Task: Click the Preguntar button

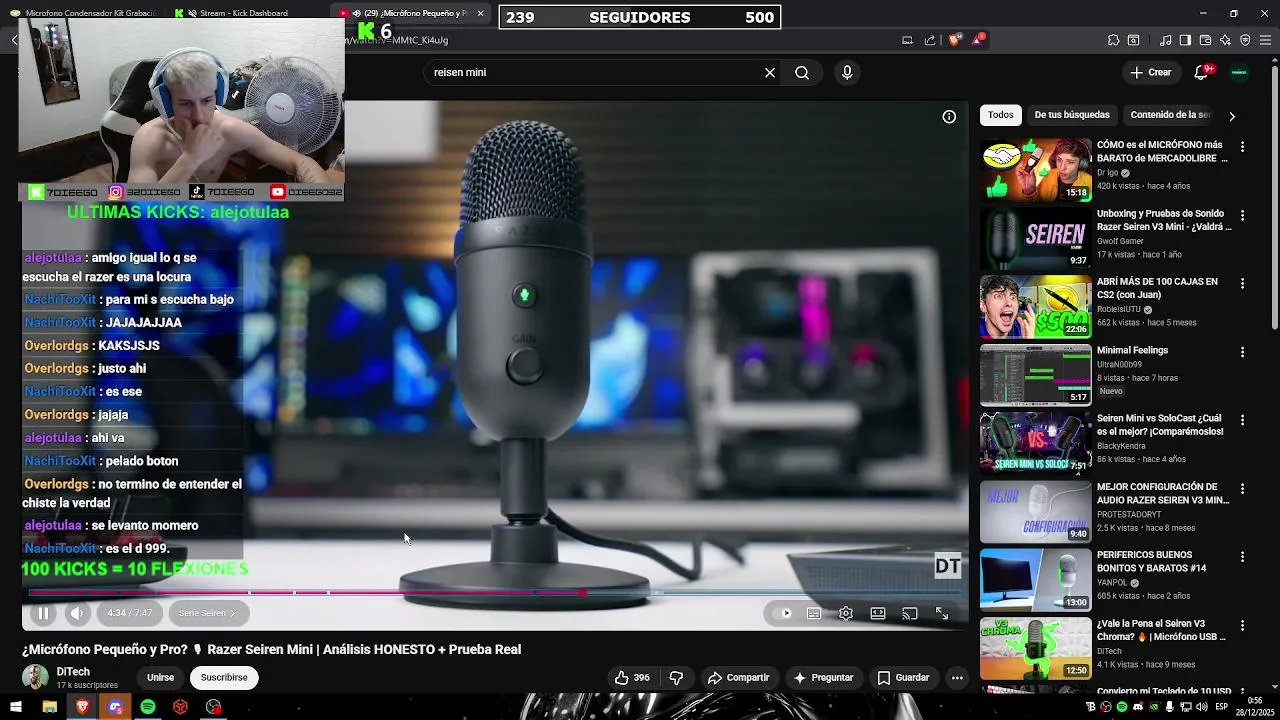Action: coord(823,677)
